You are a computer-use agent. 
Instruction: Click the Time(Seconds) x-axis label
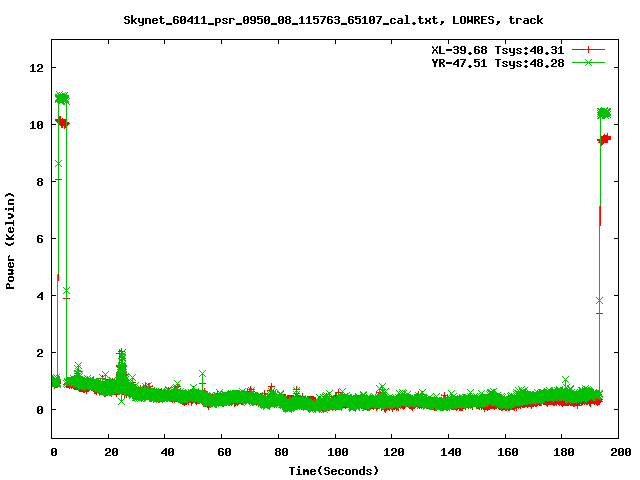coord(333,471)
